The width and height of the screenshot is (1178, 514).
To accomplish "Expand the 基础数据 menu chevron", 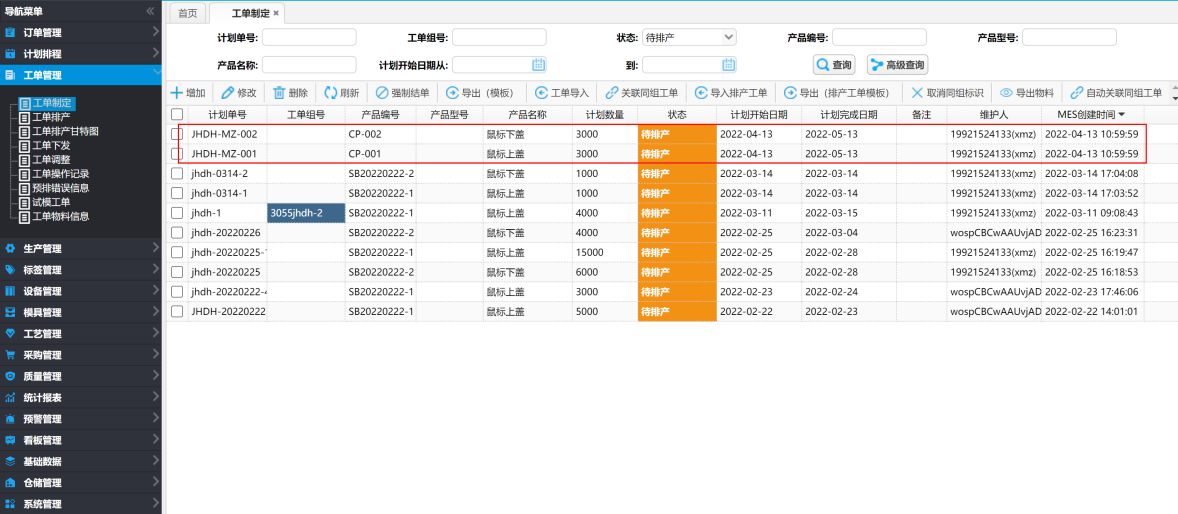I will coord(155,460).
